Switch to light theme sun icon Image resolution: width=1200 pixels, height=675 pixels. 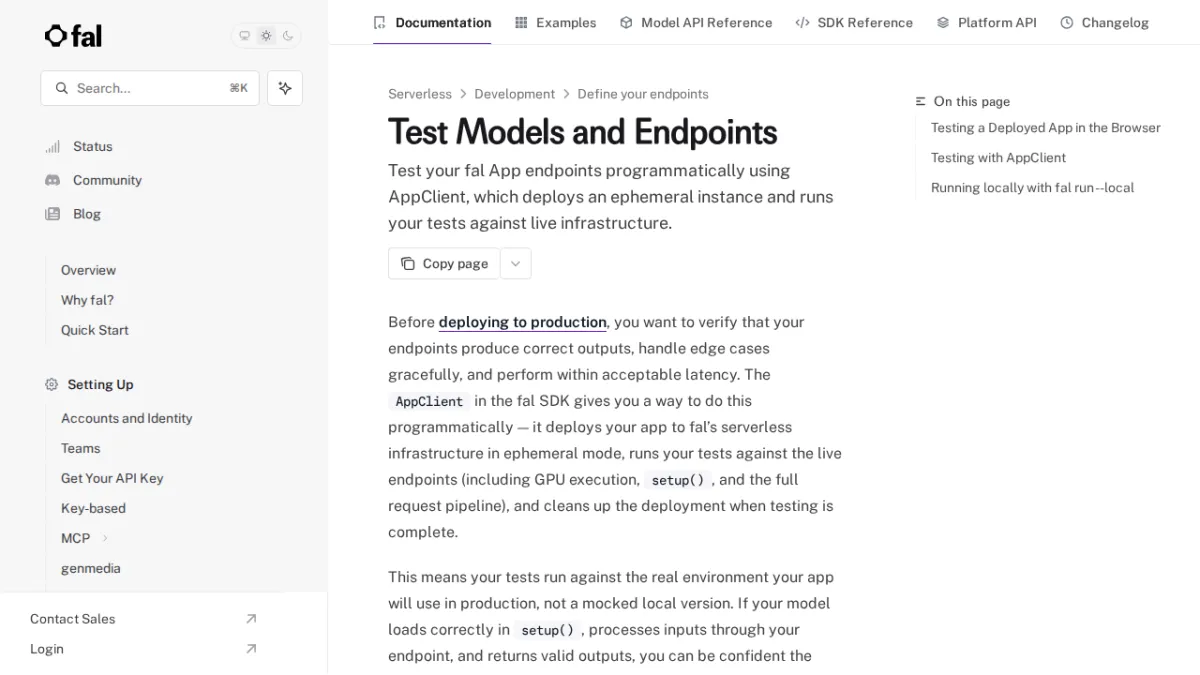(x=266, y=36)
